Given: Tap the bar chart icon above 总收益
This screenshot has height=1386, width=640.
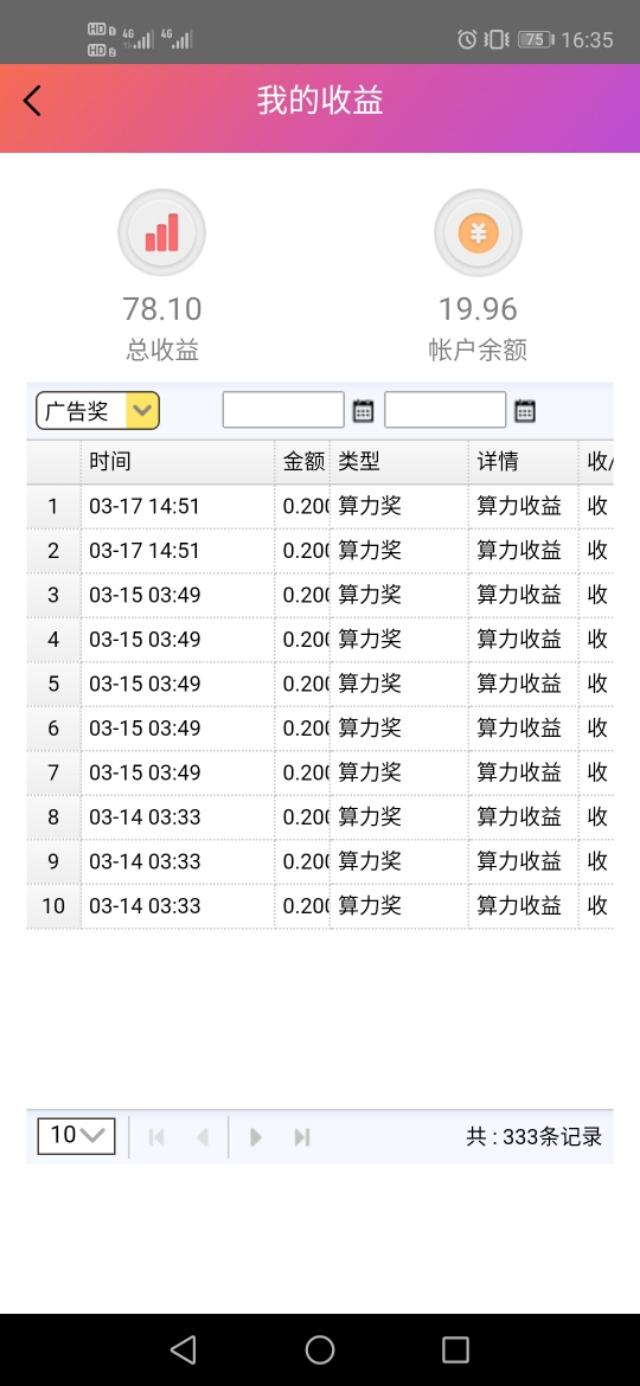Looking at the screenshot, I should (x=161, y=231).
